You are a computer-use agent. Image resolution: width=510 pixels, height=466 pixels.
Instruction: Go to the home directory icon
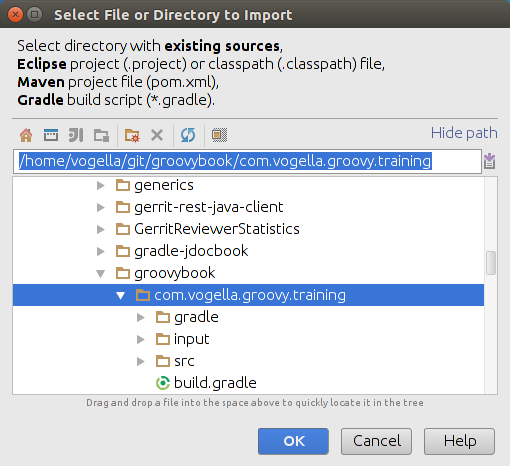pos(26,135)
